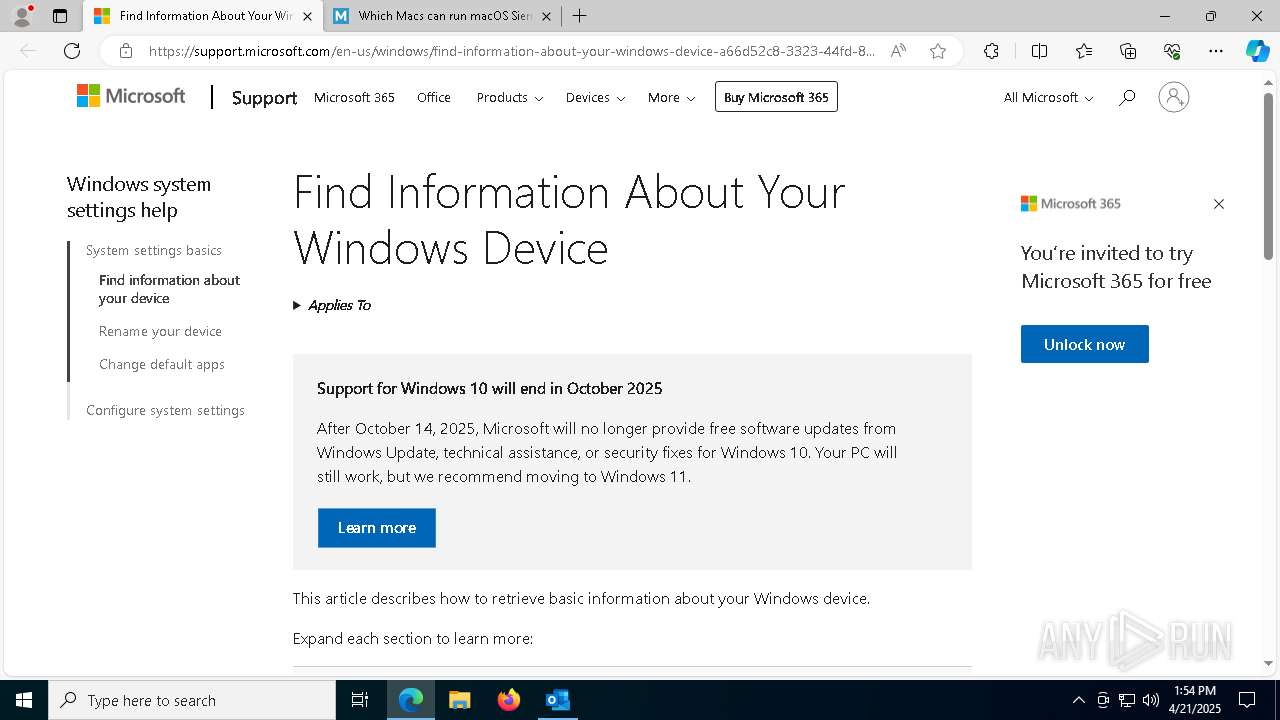
Task: Open browser Extensions icon
Action: (991, 51)
